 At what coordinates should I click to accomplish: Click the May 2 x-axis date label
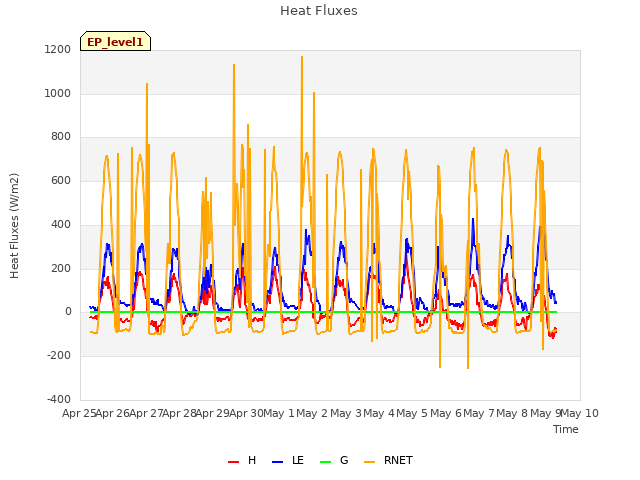[x=312, y=413]
